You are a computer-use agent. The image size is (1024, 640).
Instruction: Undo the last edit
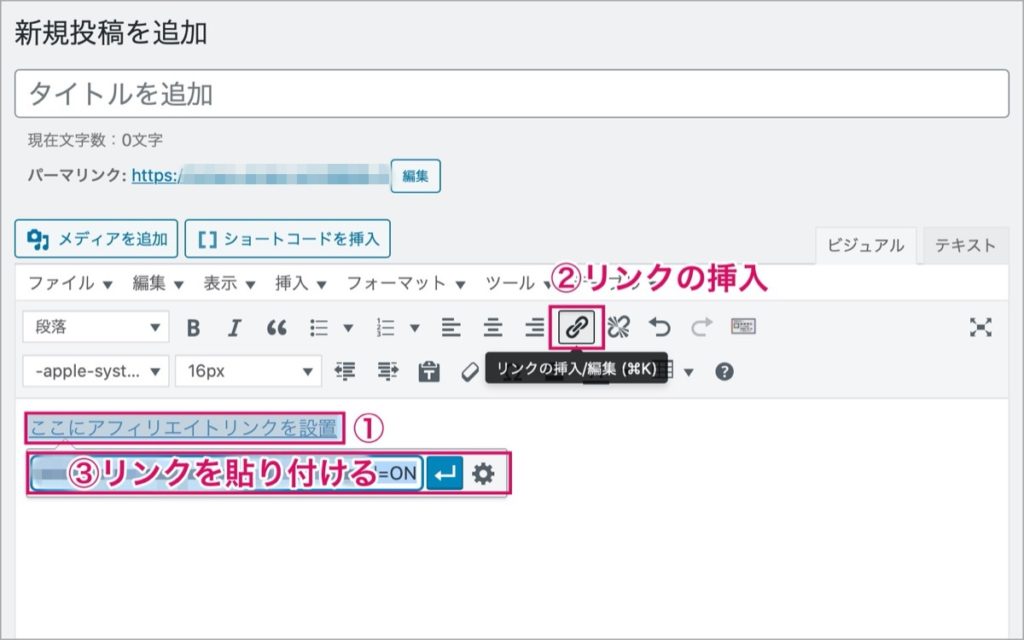coord(660,327)
